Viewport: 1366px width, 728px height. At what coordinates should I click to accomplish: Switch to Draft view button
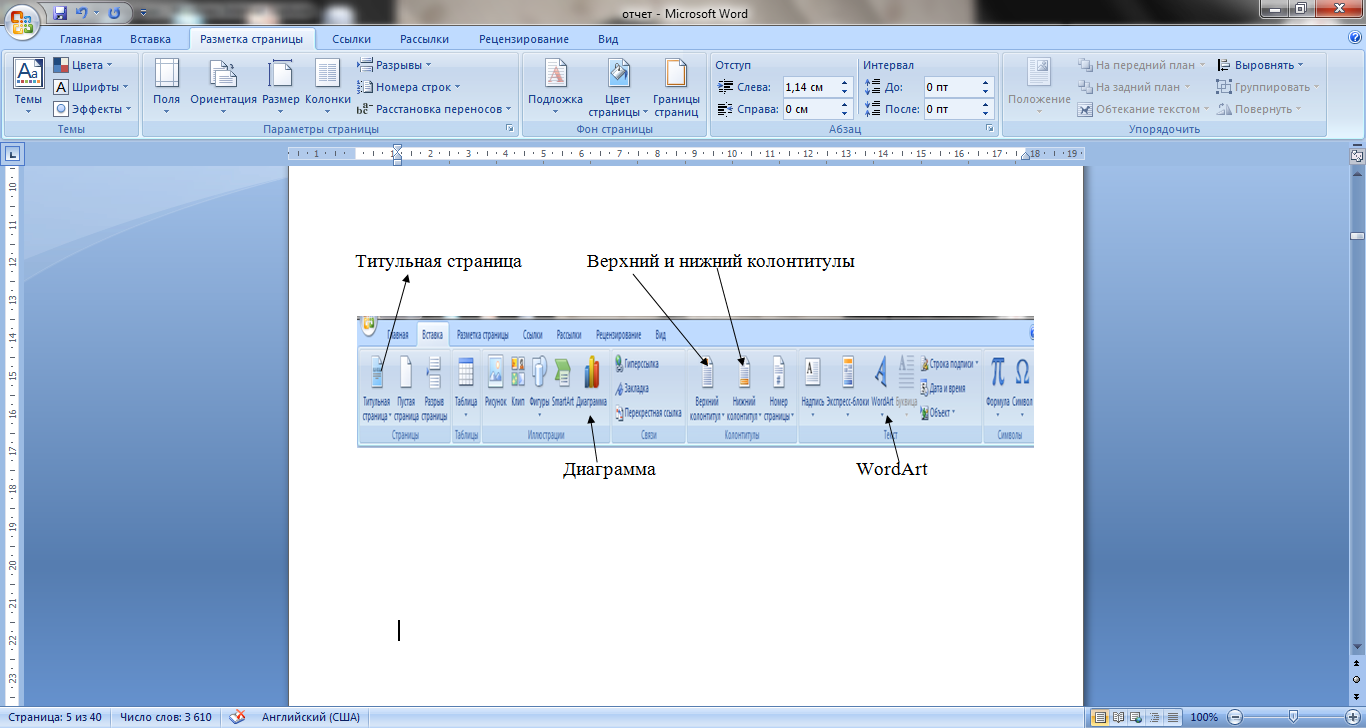(x=1171, y=717)
